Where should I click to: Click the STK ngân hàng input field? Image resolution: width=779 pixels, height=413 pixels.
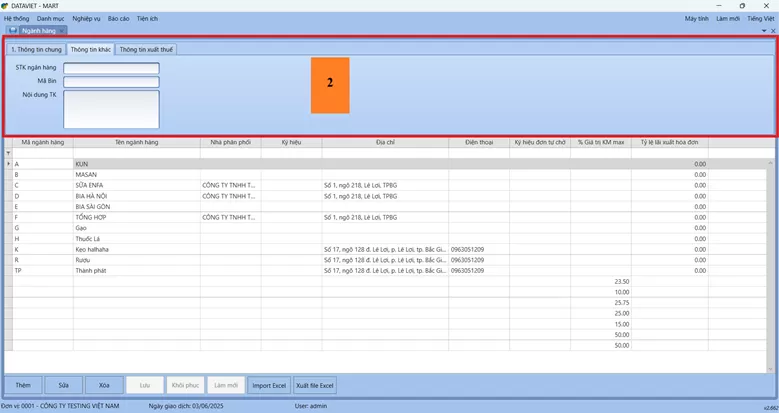coord(111,69)
